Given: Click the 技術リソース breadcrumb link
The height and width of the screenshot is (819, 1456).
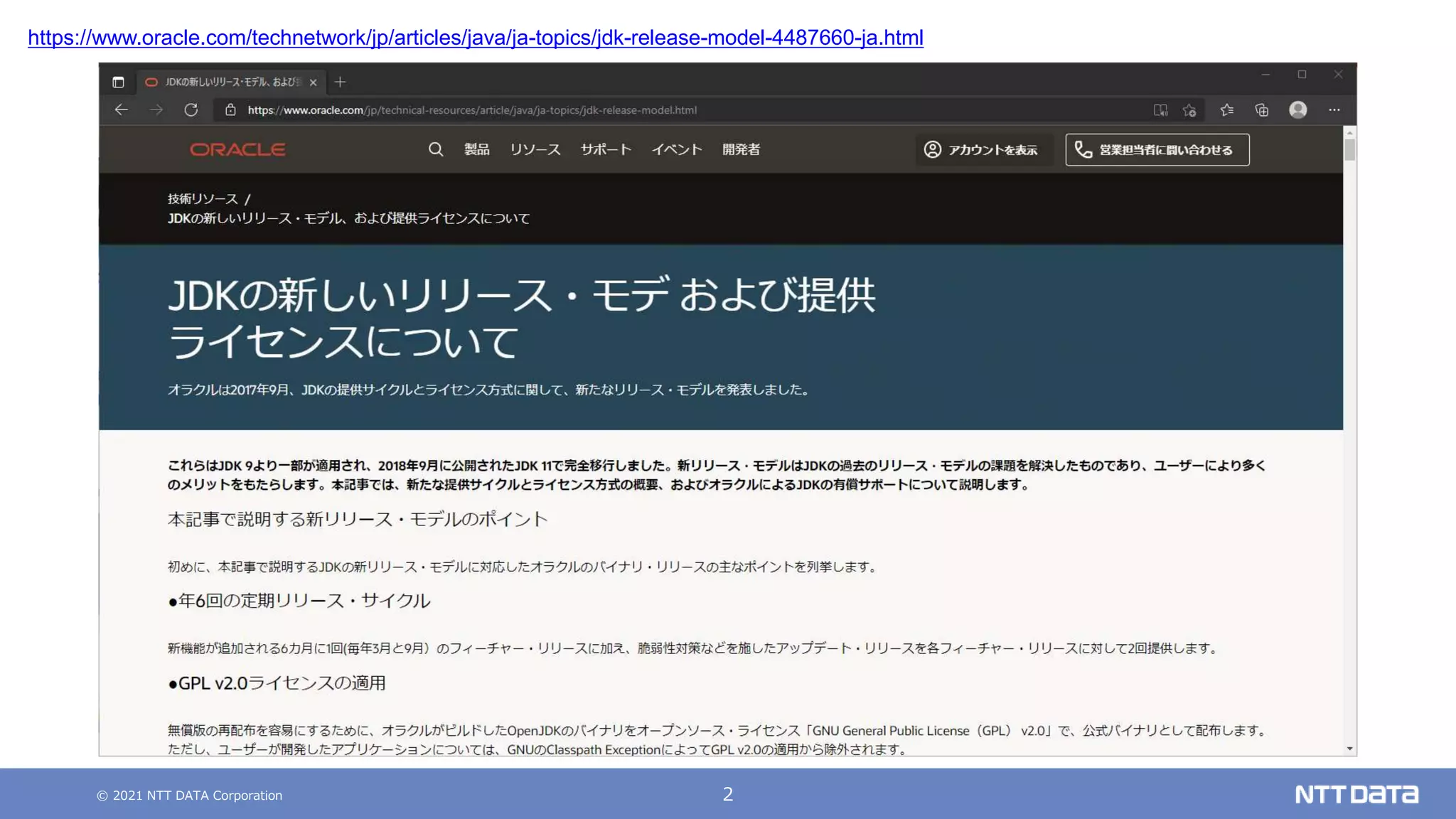Looking at the screenshot, I should tap(203, 199).
